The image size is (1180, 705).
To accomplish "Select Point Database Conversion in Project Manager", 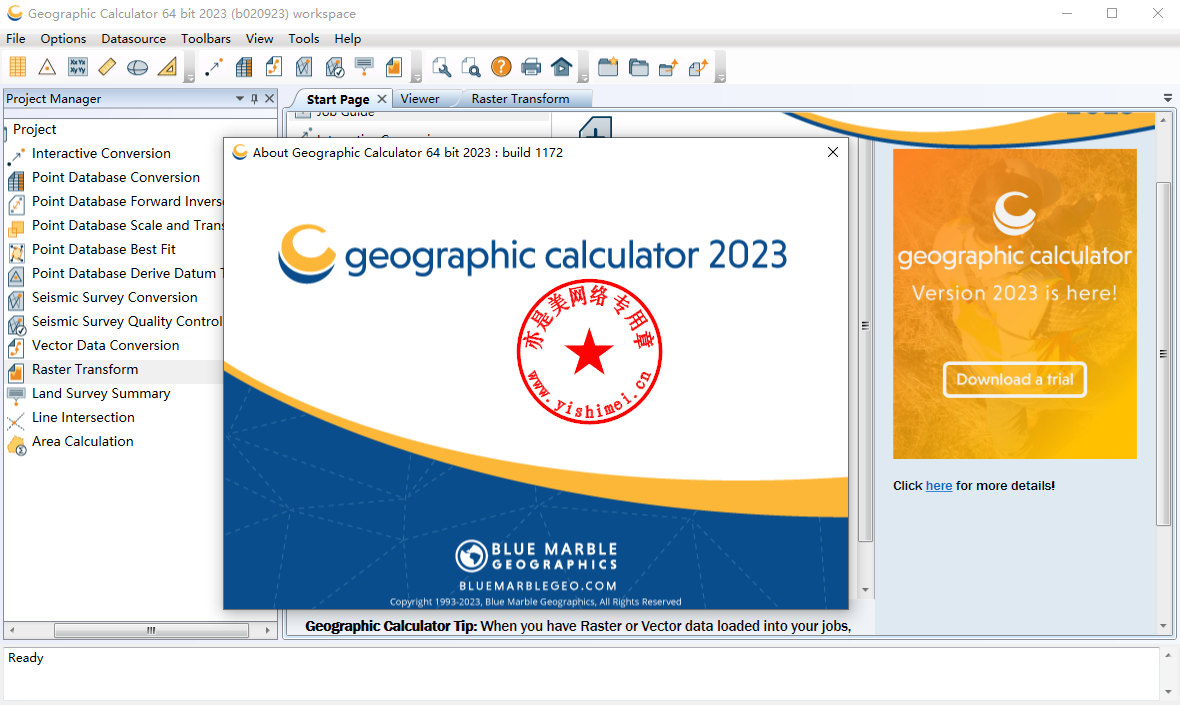I will (116, 178).
